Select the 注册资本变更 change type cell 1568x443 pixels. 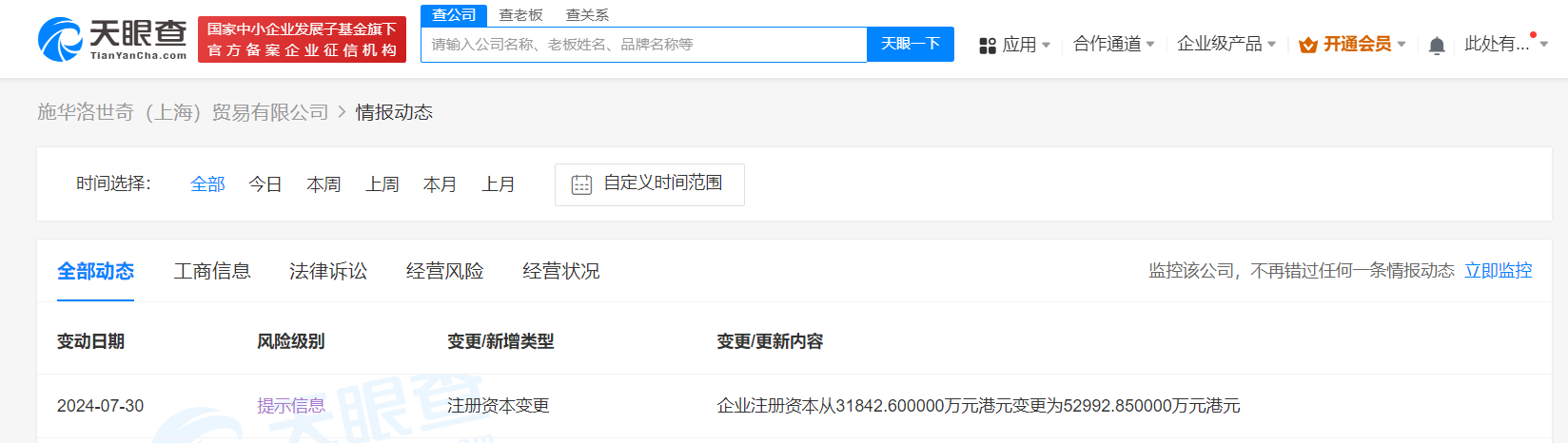[499, 406]
